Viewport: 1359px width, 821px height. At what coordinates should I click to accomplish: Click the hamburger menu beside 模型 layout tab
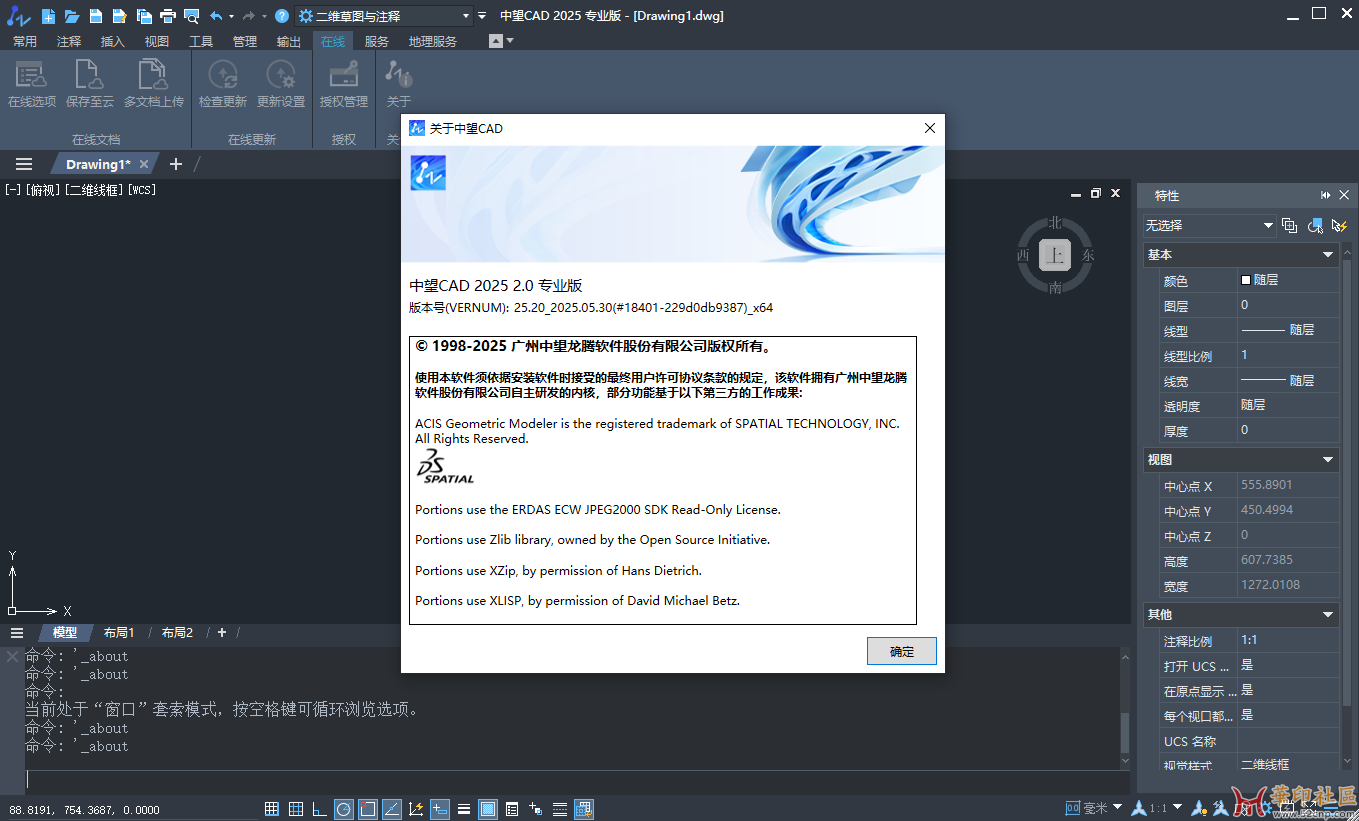point(17,633)
